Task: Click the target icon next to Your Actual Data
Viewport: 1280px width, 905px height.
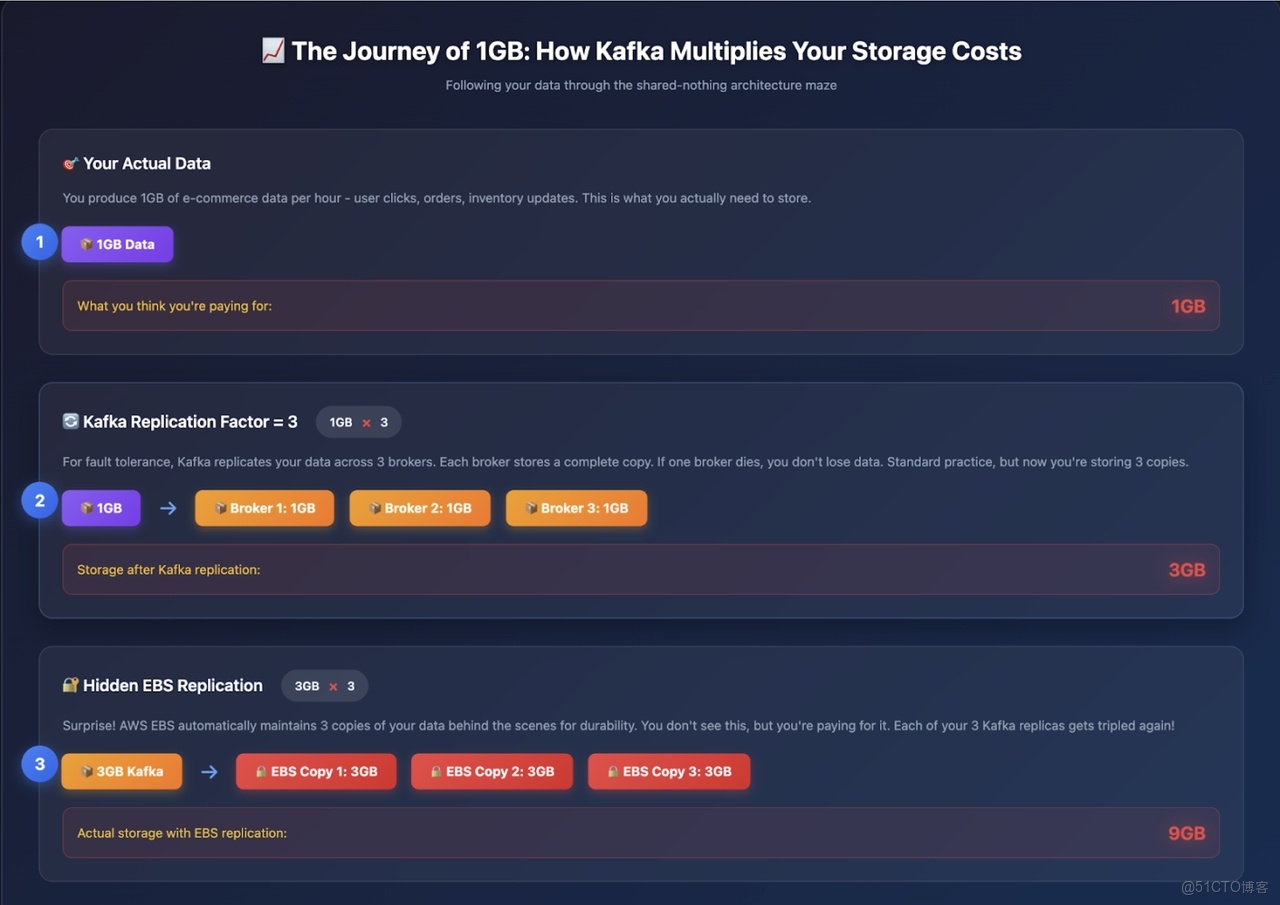Action: [x=70, y=163]
